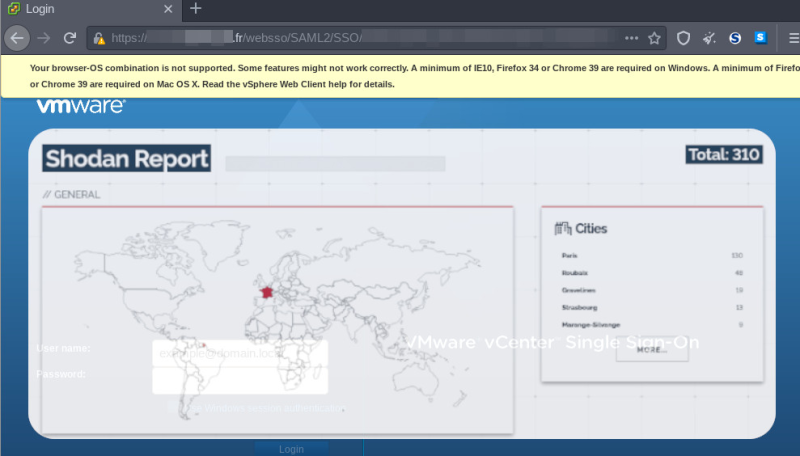Click the browser forward arrow button
This screenshot has height=456, width=800.
43,38
